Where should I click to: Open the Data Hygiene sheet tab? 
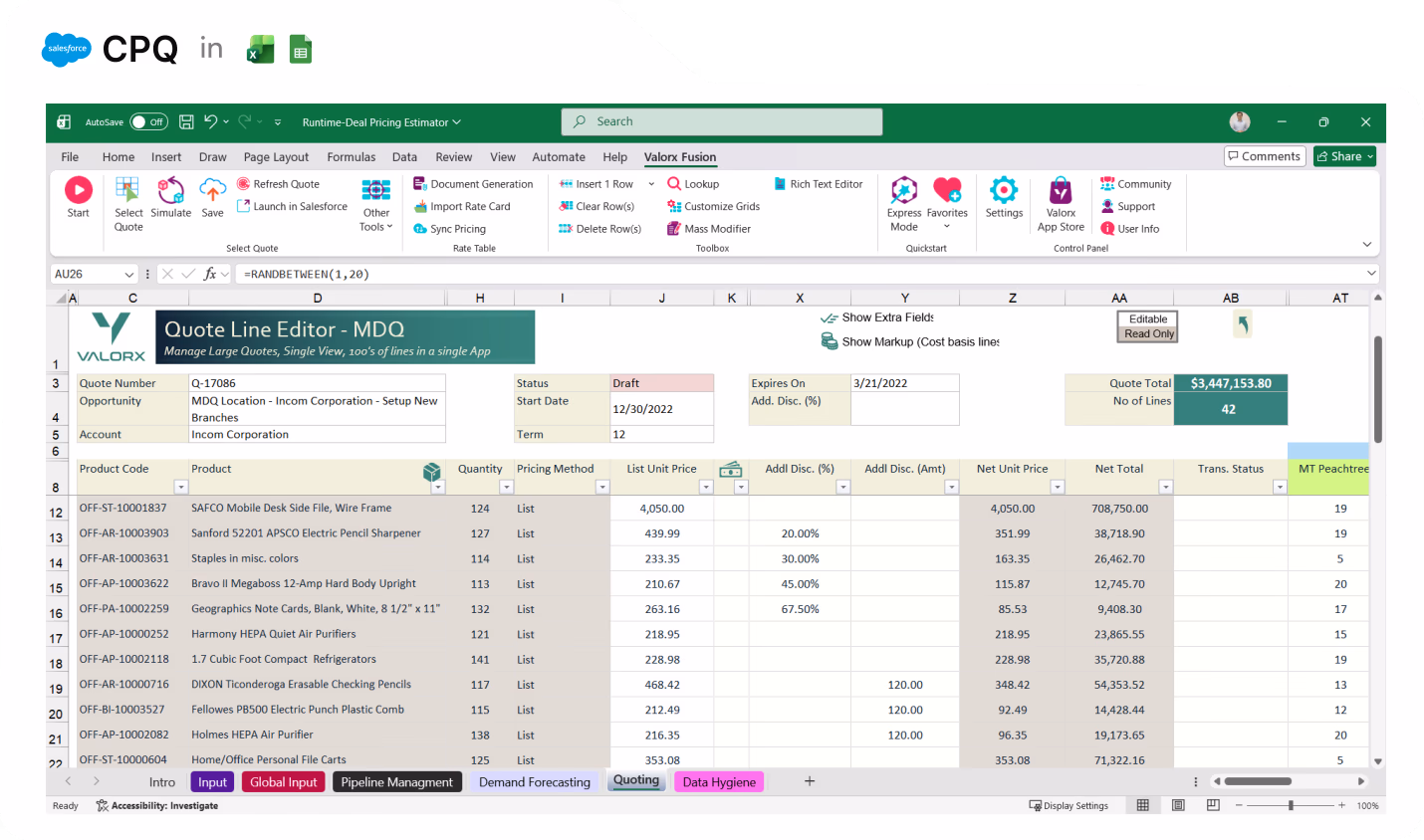coord(719,781)
